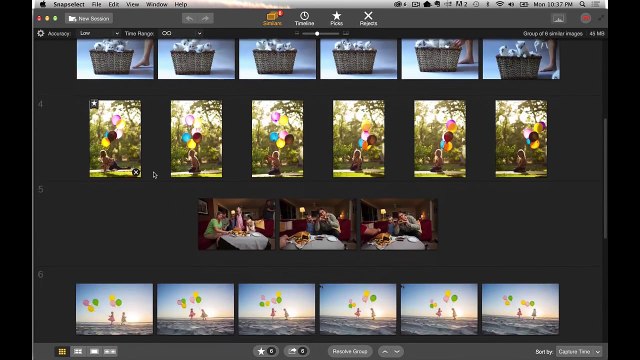
Task: Select the last family dinner photo in group 5
Action: (x=399, y=224)
